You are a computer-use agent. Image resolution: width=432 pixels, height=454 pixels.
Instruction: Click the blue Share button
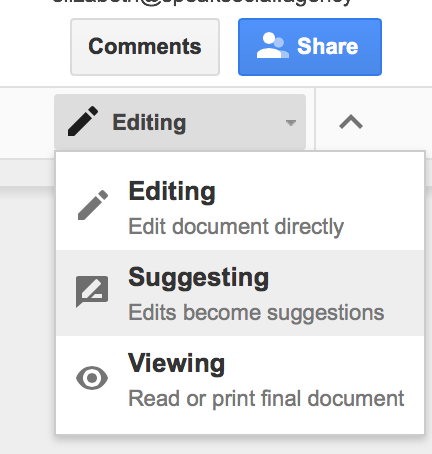(310, 47)
